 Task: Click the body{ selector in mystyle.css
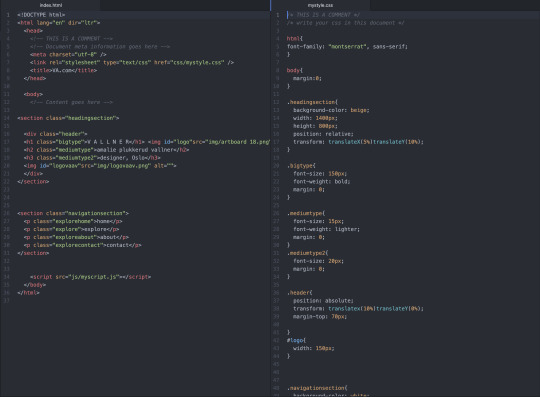tap(294, 70)
